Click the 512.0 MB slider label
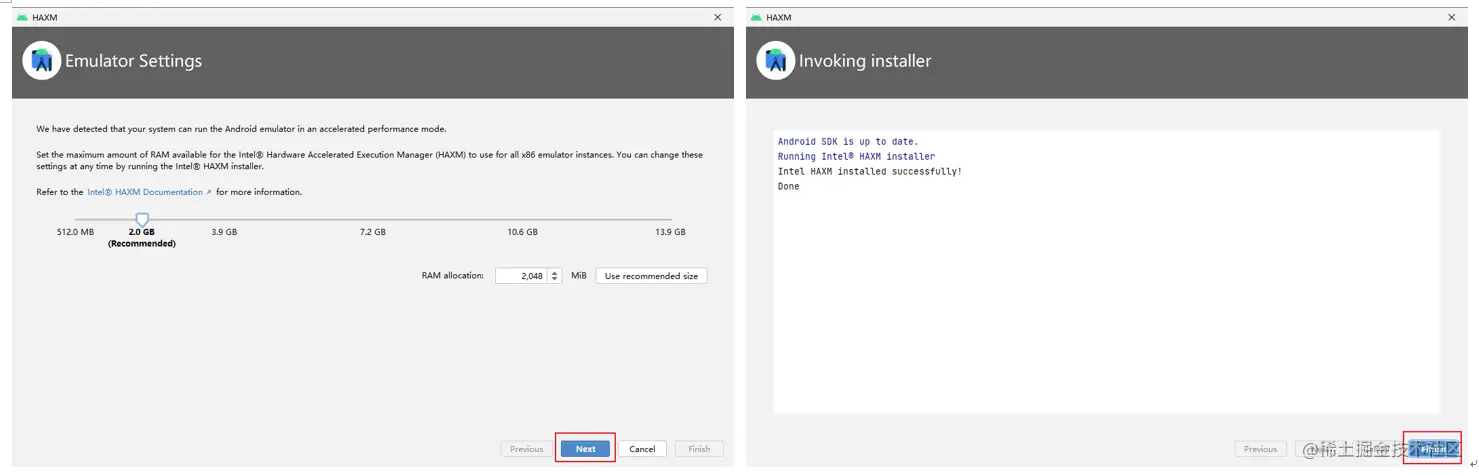Viewport: 1479px width, 476px height. (x=75, y=232)
